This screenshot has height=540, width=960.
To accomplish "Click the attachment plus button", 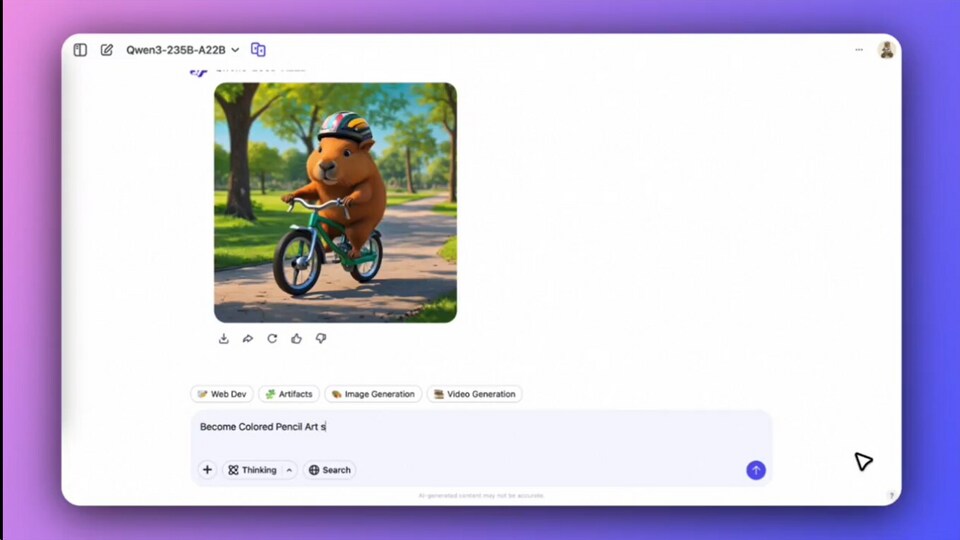I will pos(208,470).
